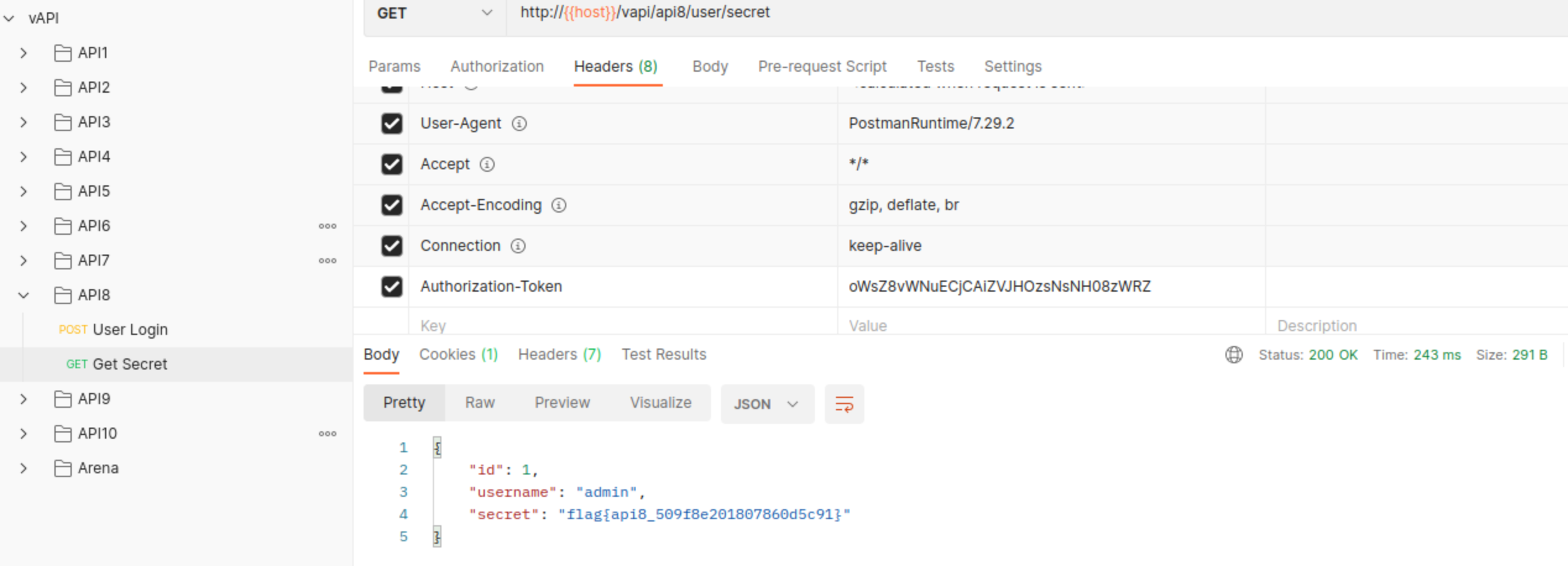Viewport: 1568px width, 566px height.
Task: Click the wrap lines icon in response toolbar
Action: [x=844, y=404]
